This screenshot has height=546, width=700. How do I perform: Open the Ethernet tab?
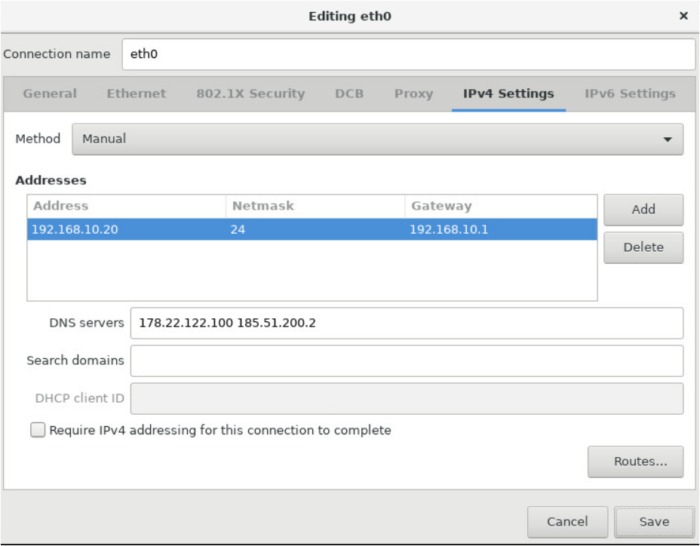click(x=136, y=94)
